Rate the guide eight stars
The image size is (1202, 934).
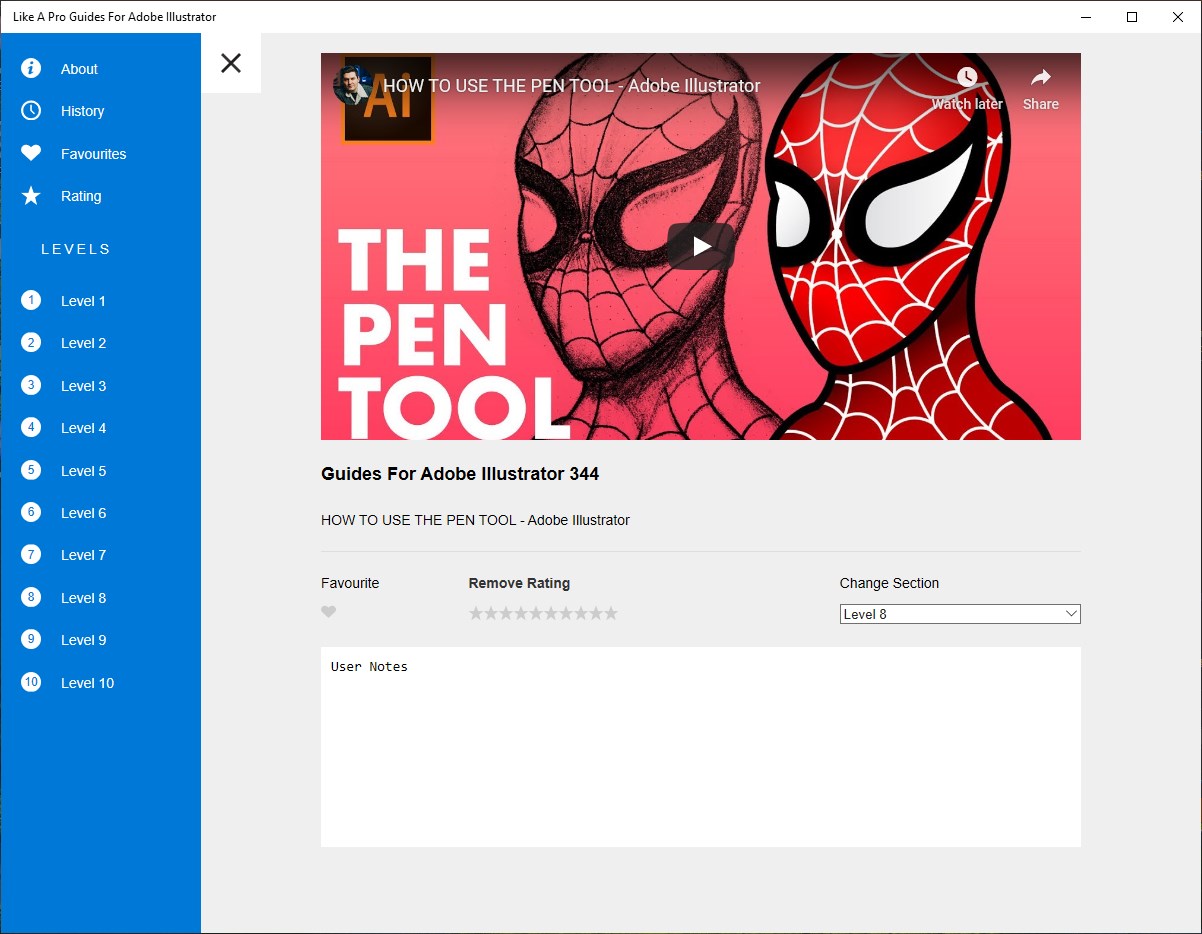[581, 613]
